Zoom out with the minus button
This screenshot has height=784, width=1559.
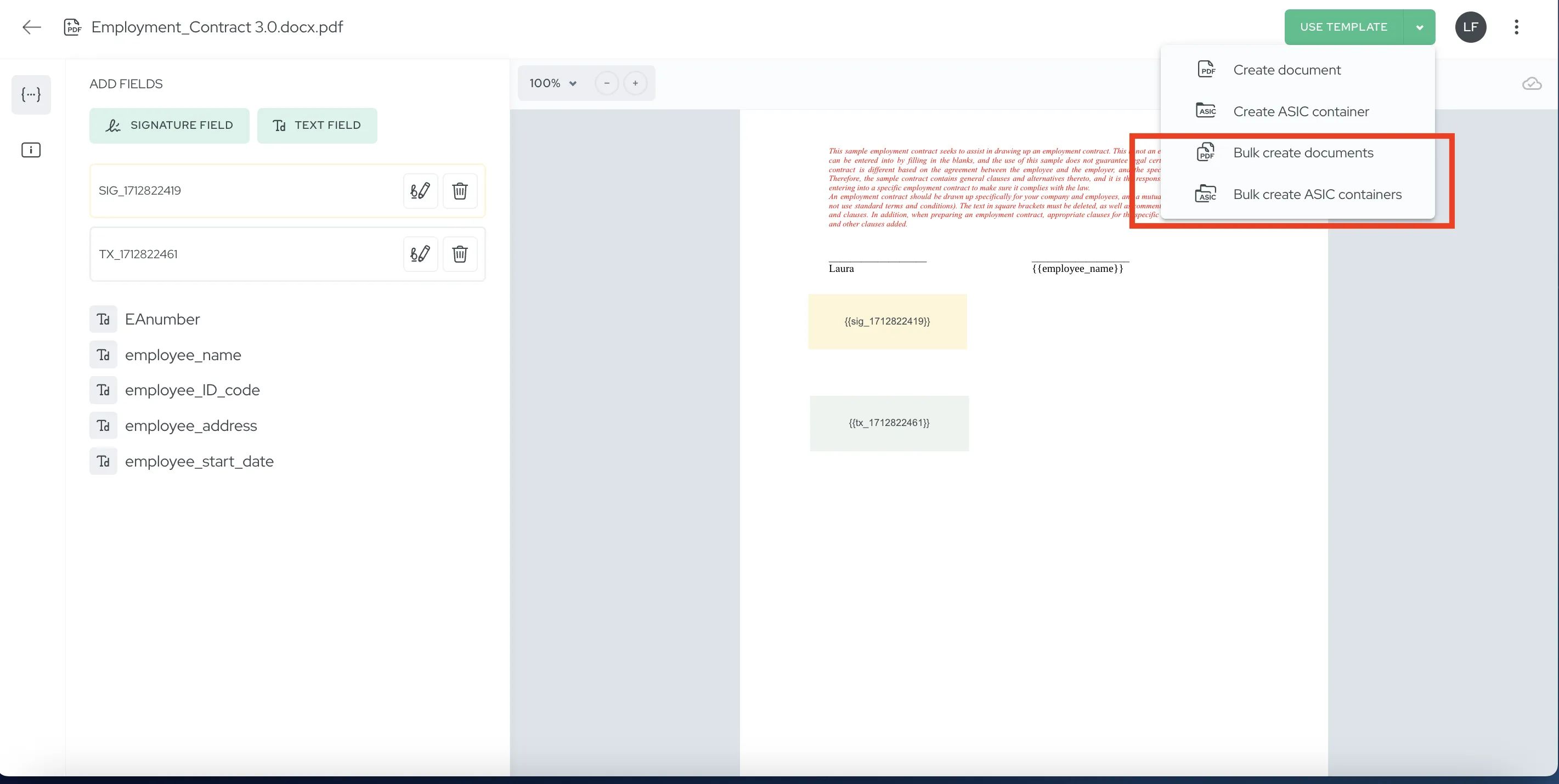606,83
